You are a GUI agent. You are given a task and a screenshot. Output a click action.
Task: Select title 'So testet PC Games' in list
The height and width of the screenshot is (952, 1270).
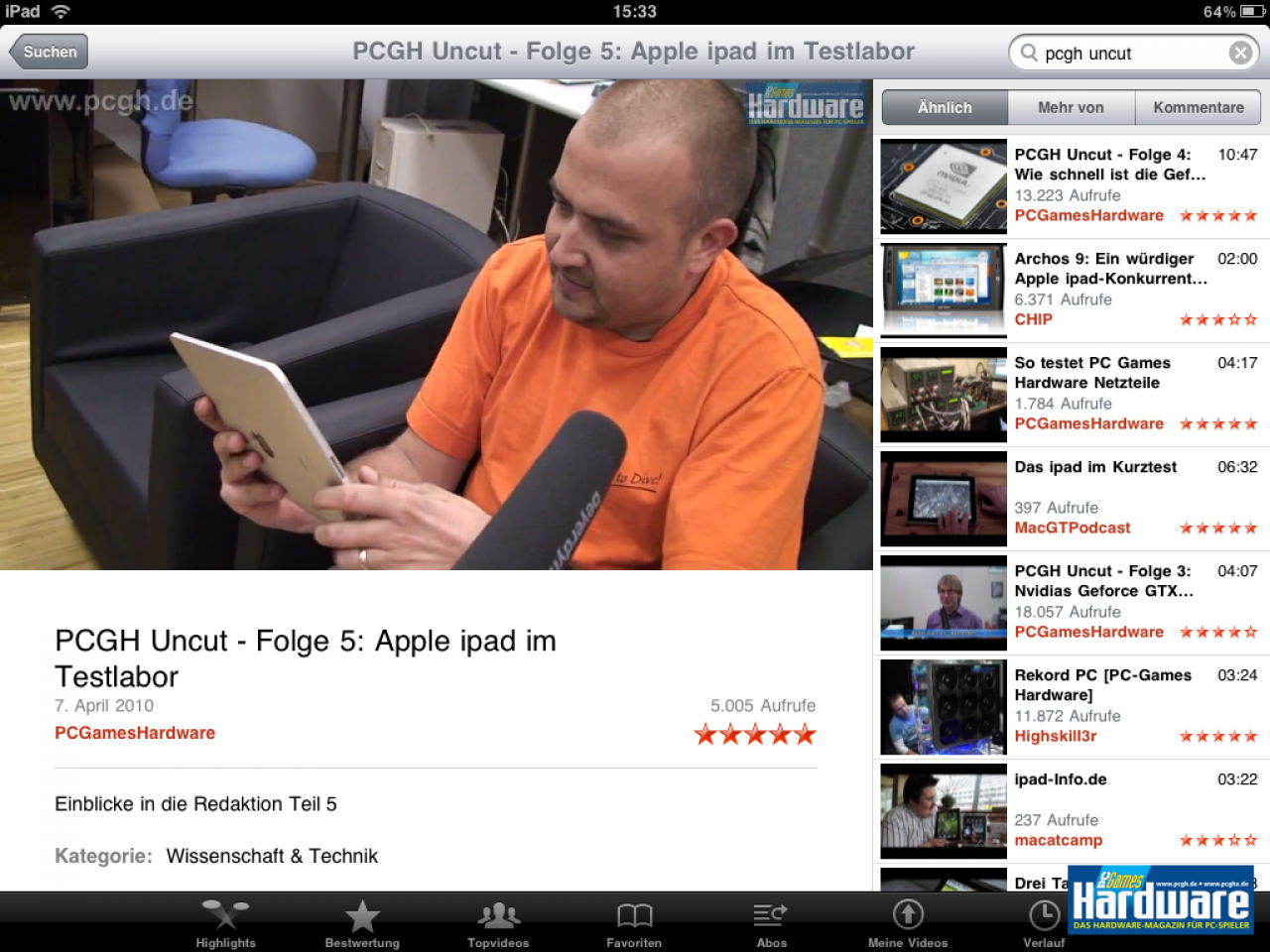1092,363
